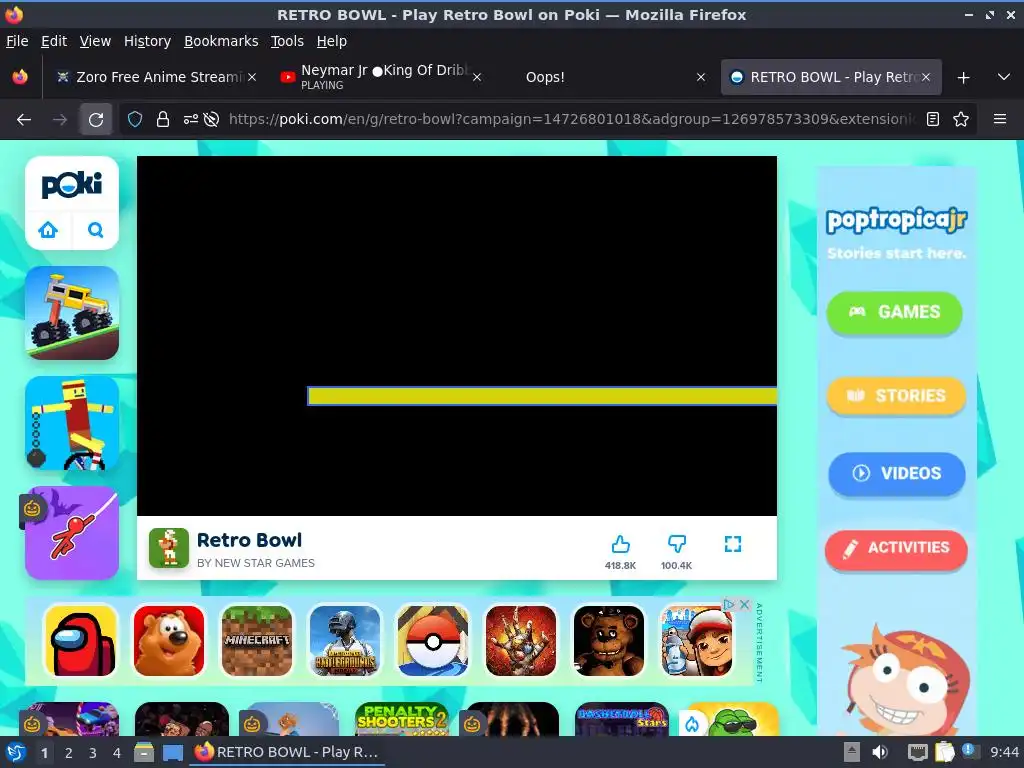Click the Poptropica Jr STORIES button
1024x768 pixels.
click(x=896, y=396)
